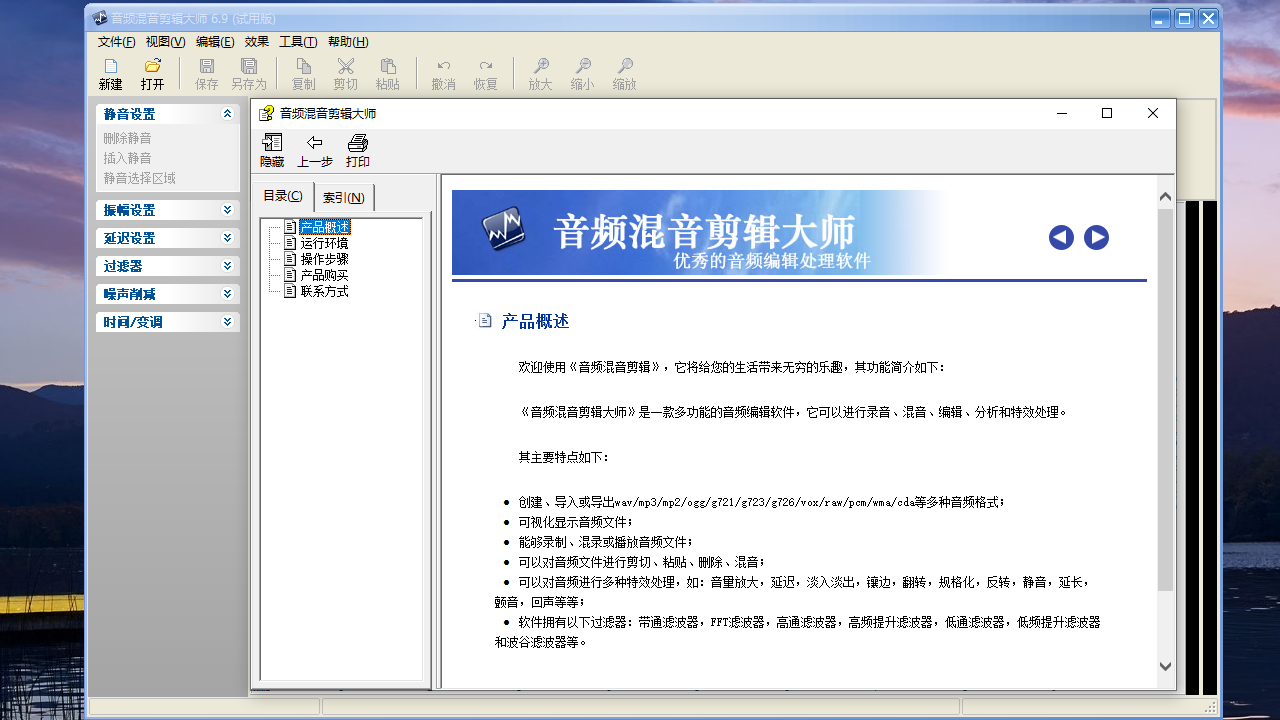Collapse the 静音设置 panel section
Image resolution: width=1280 pixels, height=720 pixels.
(227, 114)
